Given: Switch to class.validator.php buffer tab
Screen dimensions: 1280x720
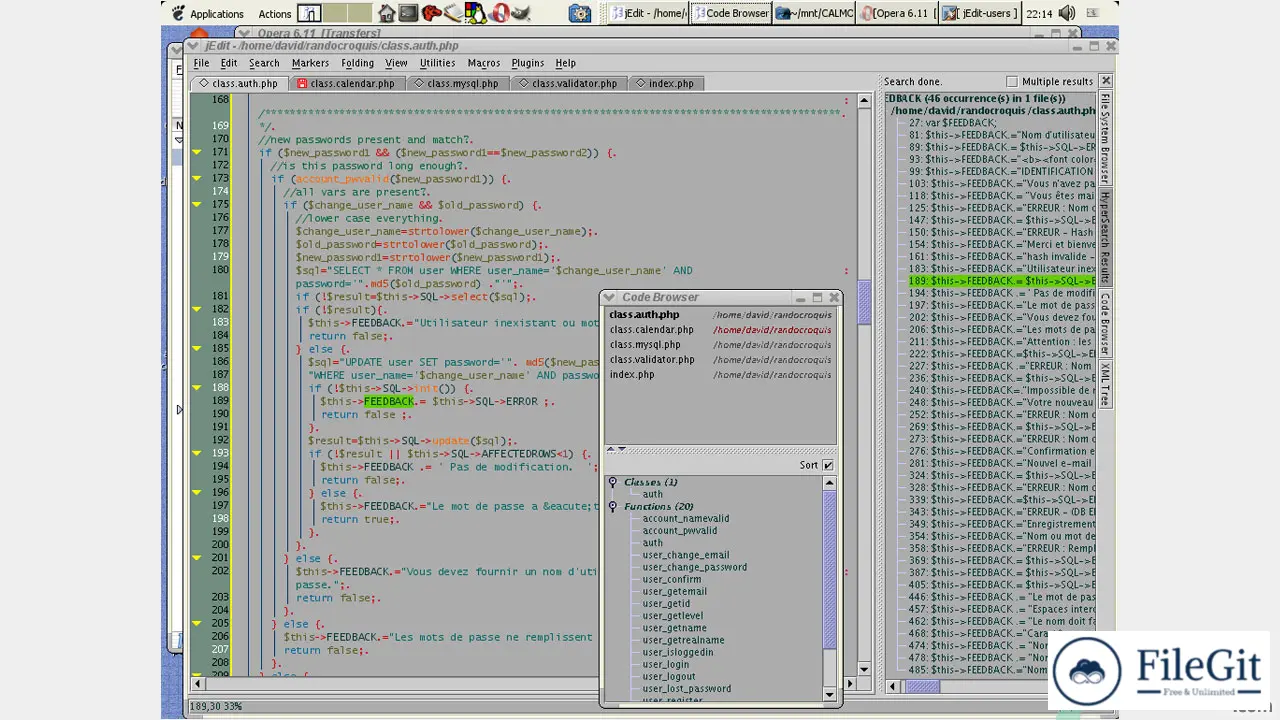Looking at the screenshot, I should point(567,84).
